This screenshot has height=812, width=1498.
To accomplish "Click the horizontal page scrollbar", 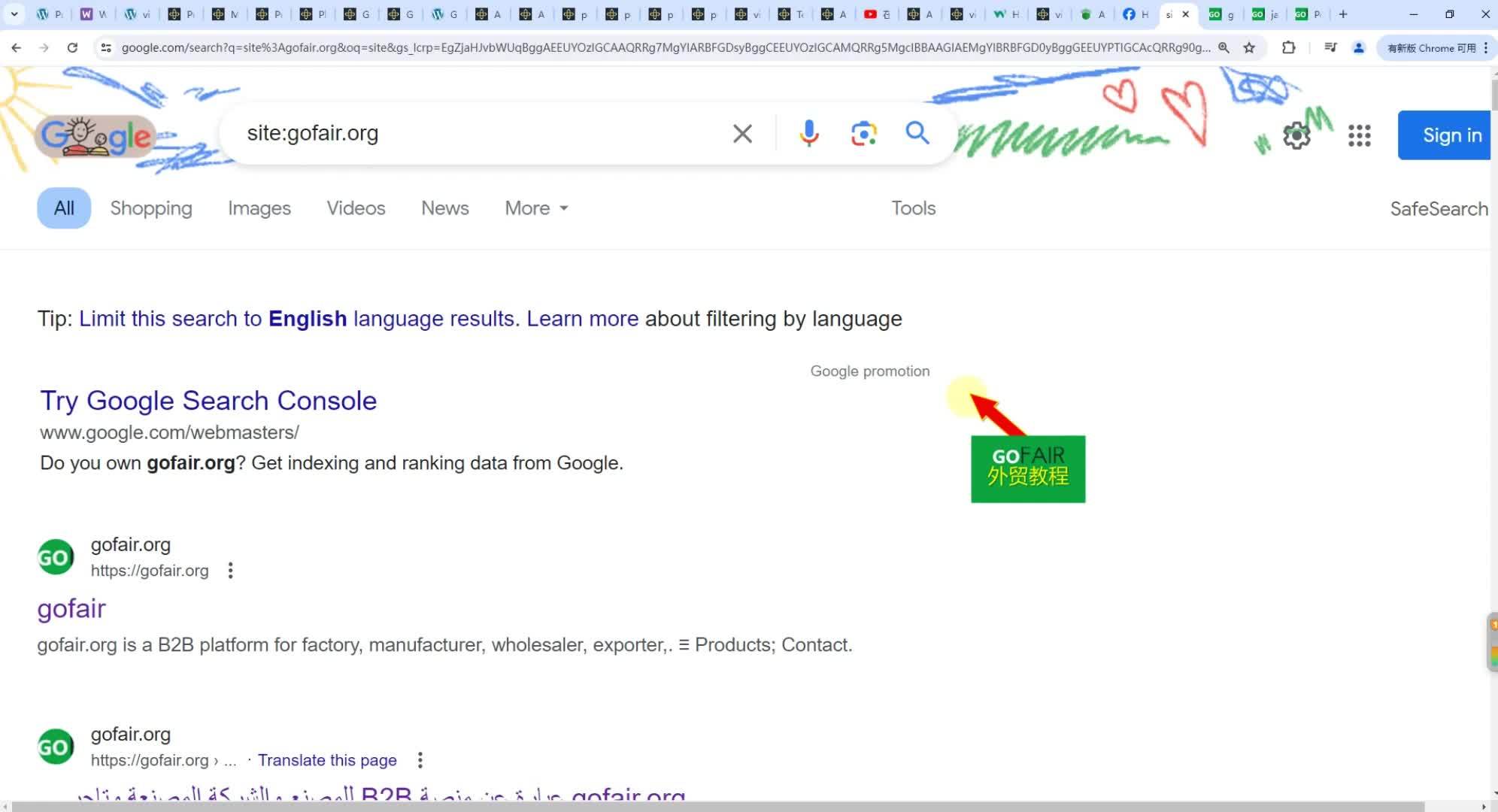I will [718, 807].
